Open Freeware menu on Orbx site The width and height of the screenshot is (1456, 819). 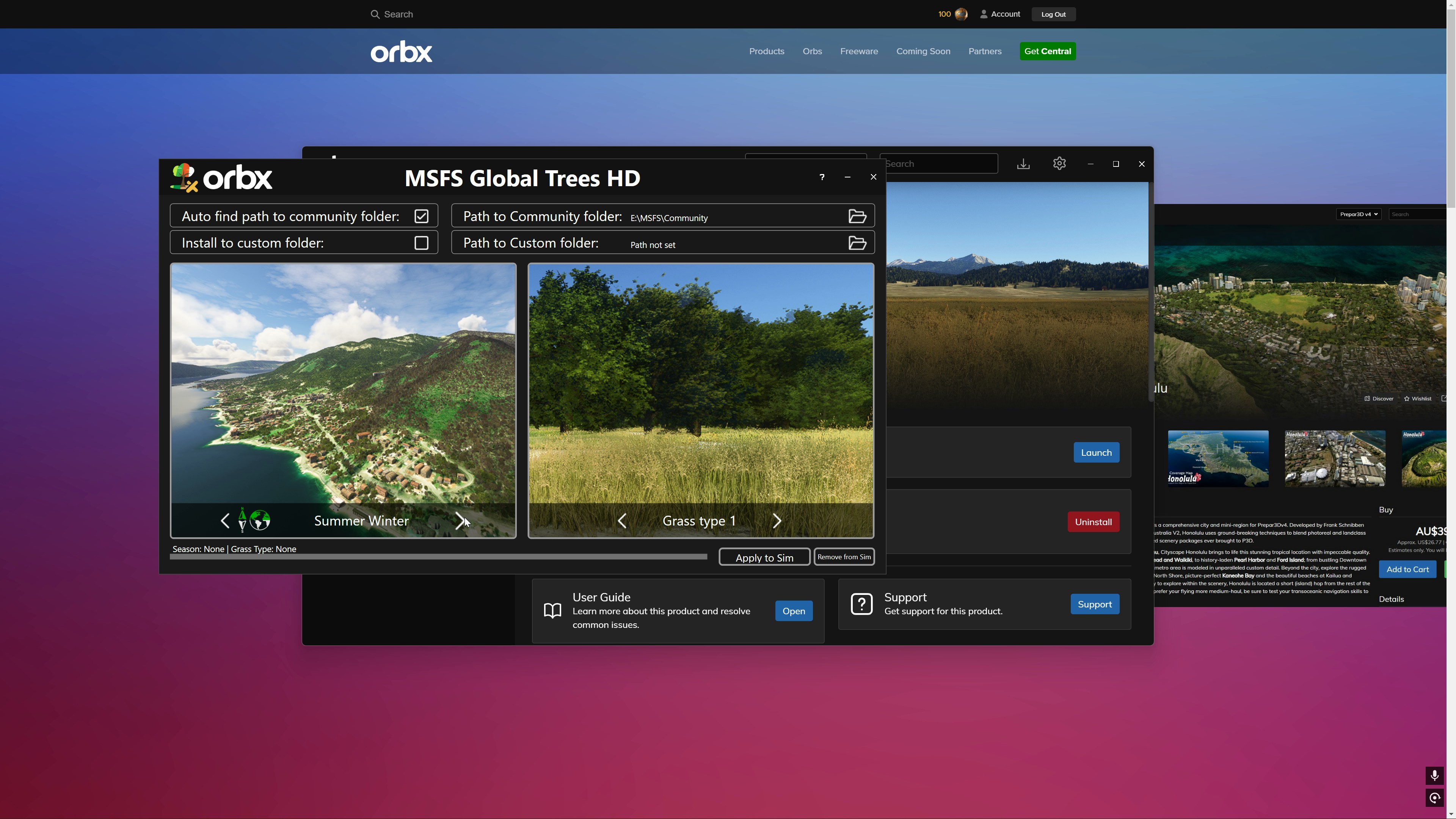858,52
